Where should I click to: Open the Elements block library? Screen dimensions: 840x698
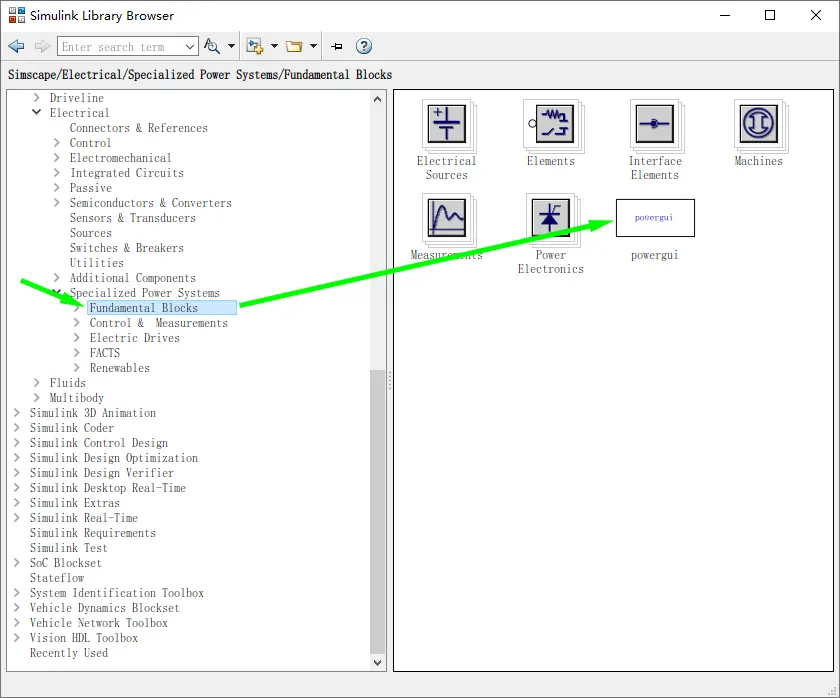coord(553,125)
